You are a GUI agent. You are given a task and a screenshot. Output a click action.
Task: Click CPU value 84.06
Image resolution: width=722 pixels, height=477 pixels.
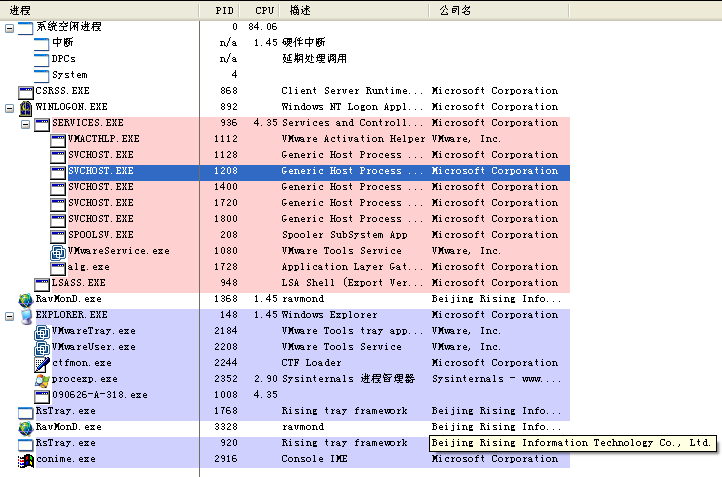[x=262, y=27]
